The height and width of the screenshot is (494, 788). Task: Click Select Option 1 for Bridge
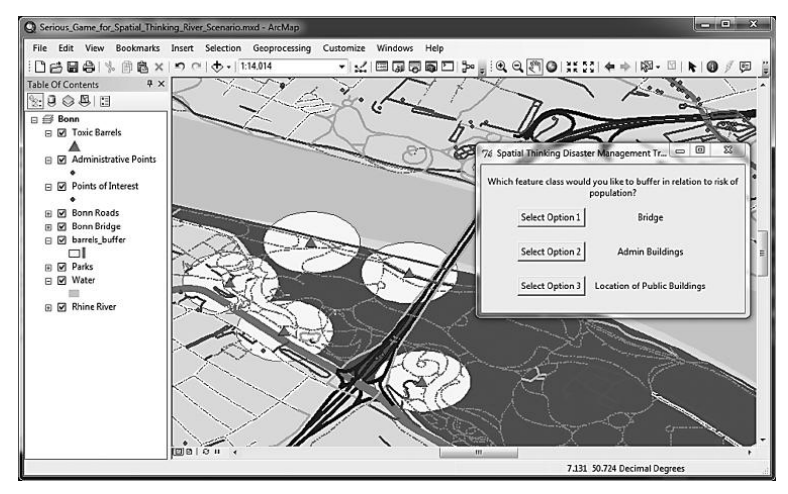(x=550, y=216)
